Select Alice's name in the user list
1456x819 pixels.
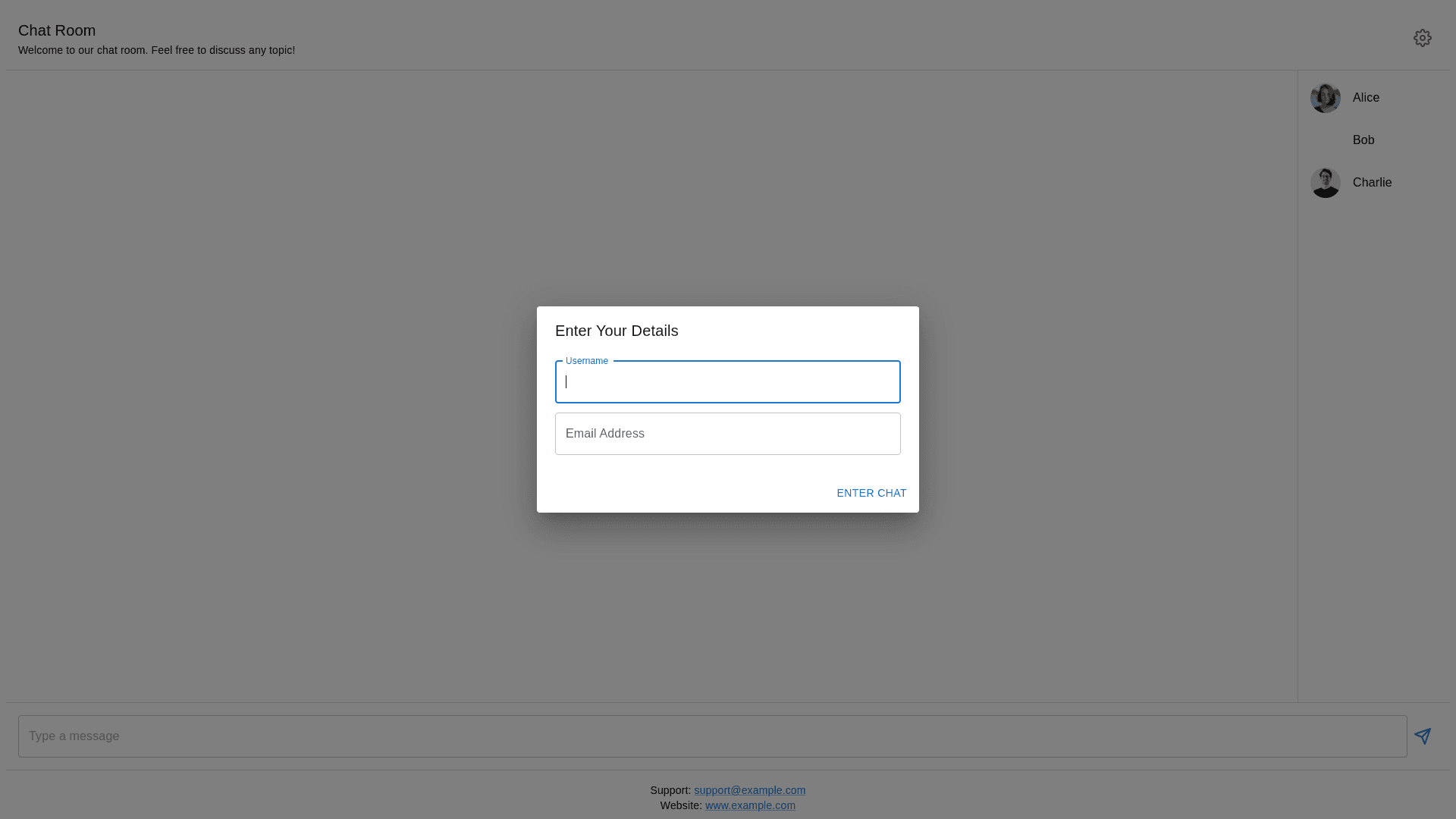[x=1366, y=98]
